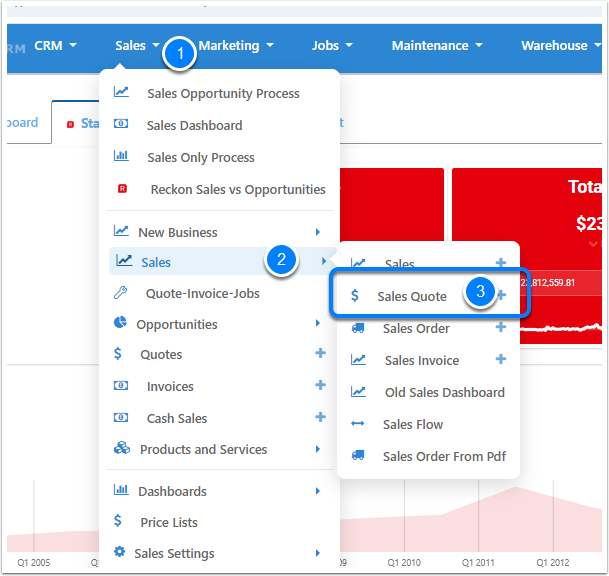Click the dollar icon beside Quotes
Viewport: 609px width, 576px height.
118,353
